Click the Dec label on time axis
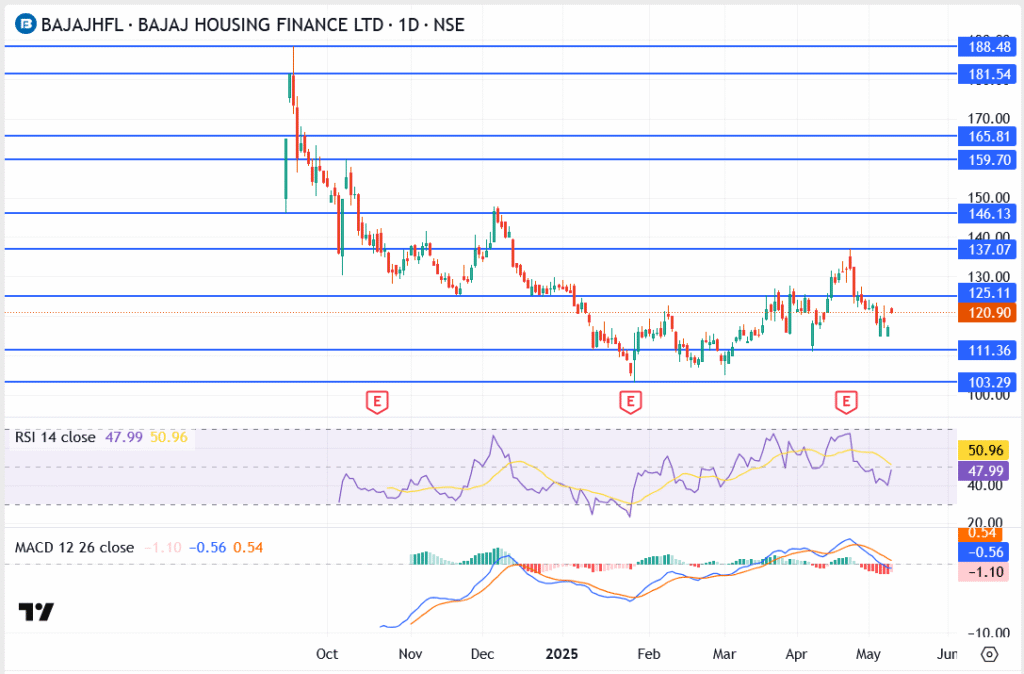Screen dimensions: 1024x674 tap(483, 654)
